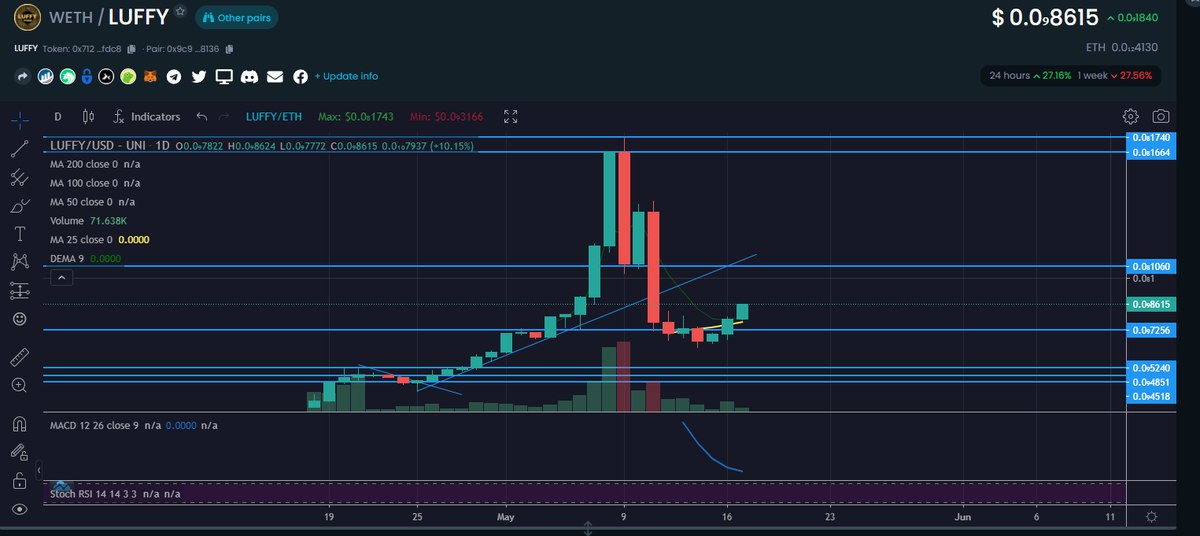Enter fullscreen chart mode
The width and height of the screenshot is (1200, 536).
[x=511, y=117]
